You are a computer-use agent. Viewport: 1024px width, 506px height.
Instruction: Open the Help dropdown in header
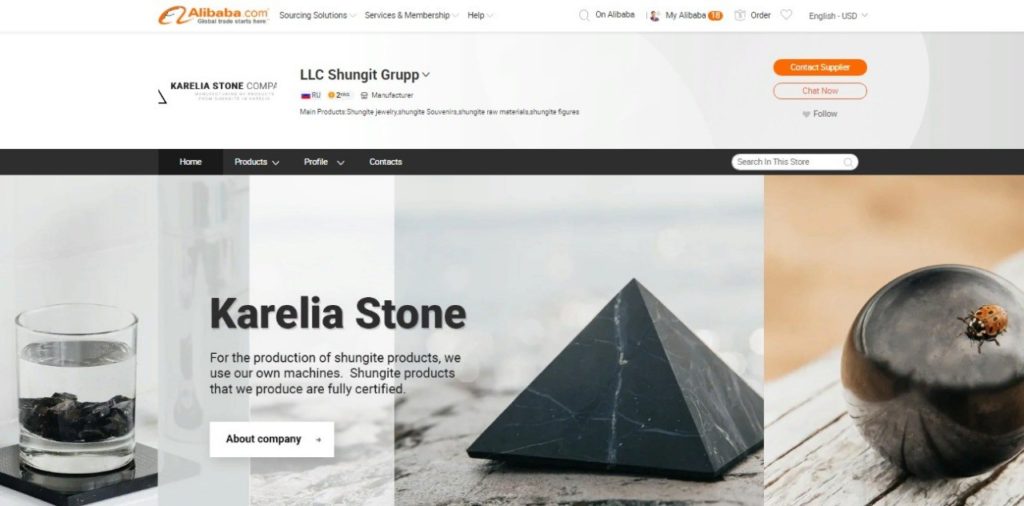(480, 15)
